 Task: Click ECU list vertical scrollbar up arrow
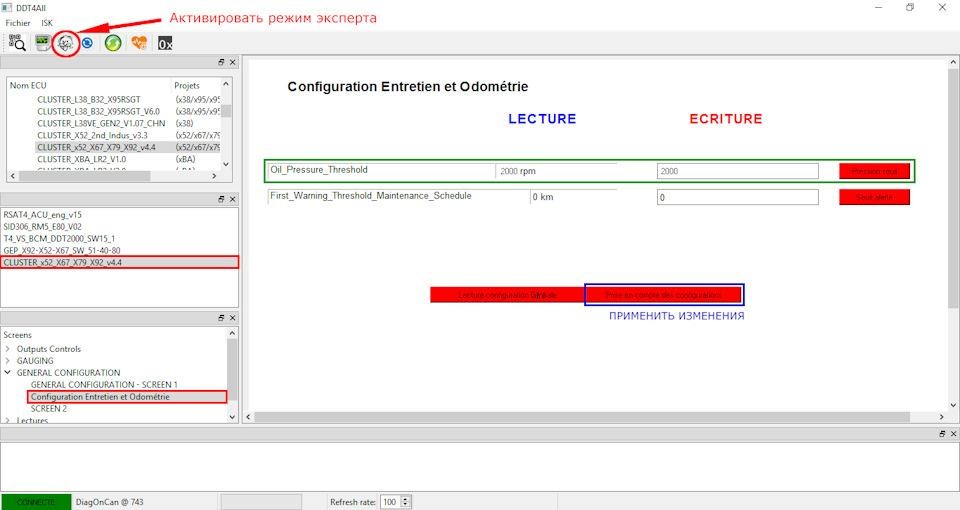click(226, 84)
